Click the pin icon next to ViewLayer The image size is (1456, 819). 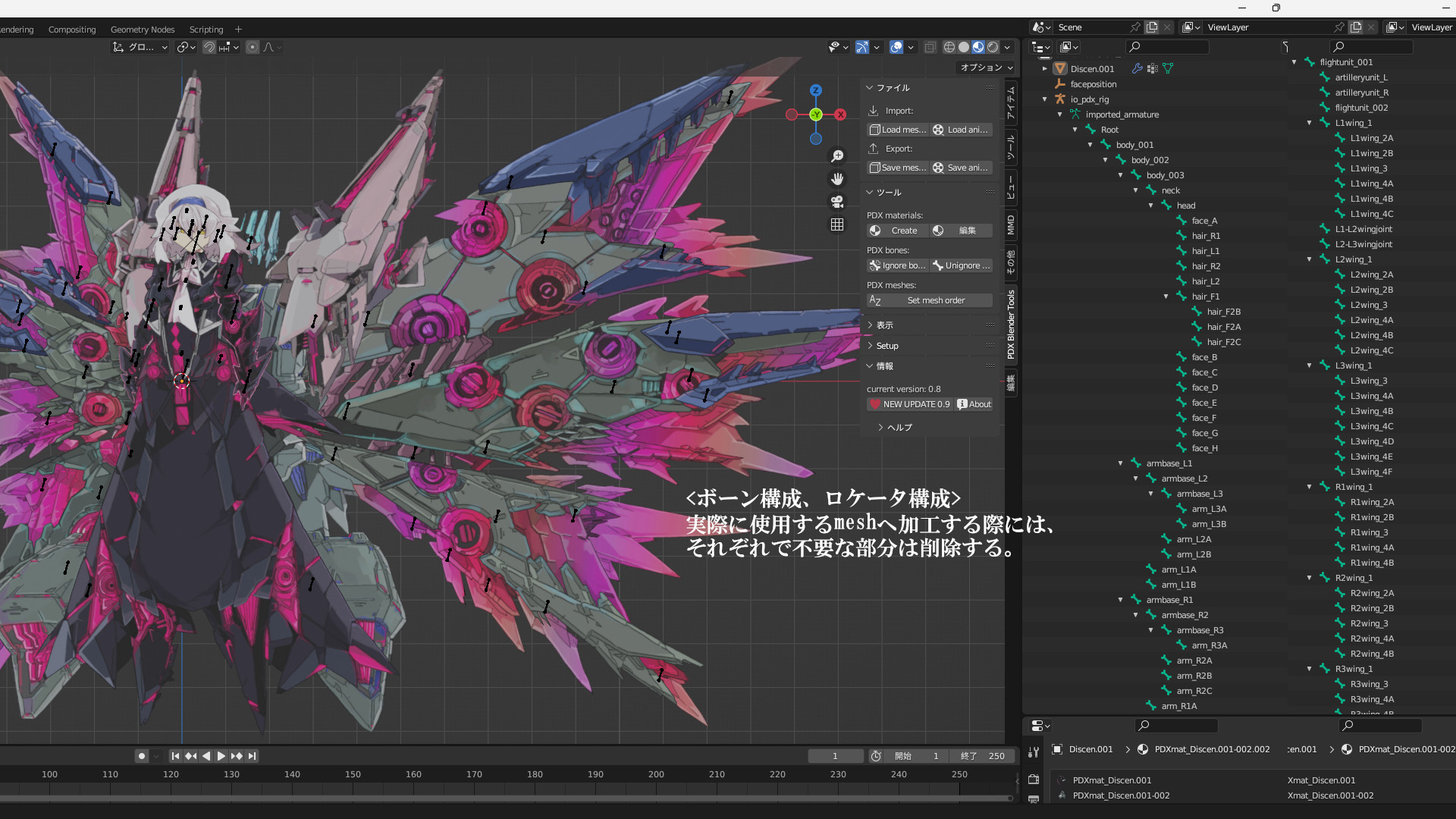point(1339,27)
